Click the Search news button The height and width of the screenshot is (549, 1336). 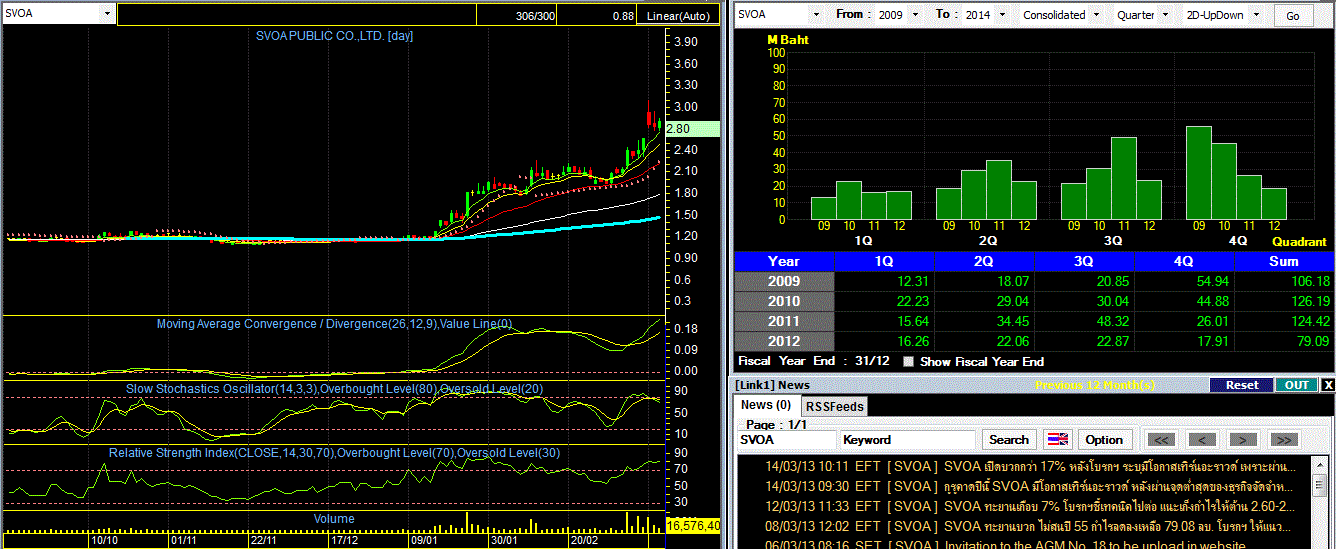tap(1009, 440)
